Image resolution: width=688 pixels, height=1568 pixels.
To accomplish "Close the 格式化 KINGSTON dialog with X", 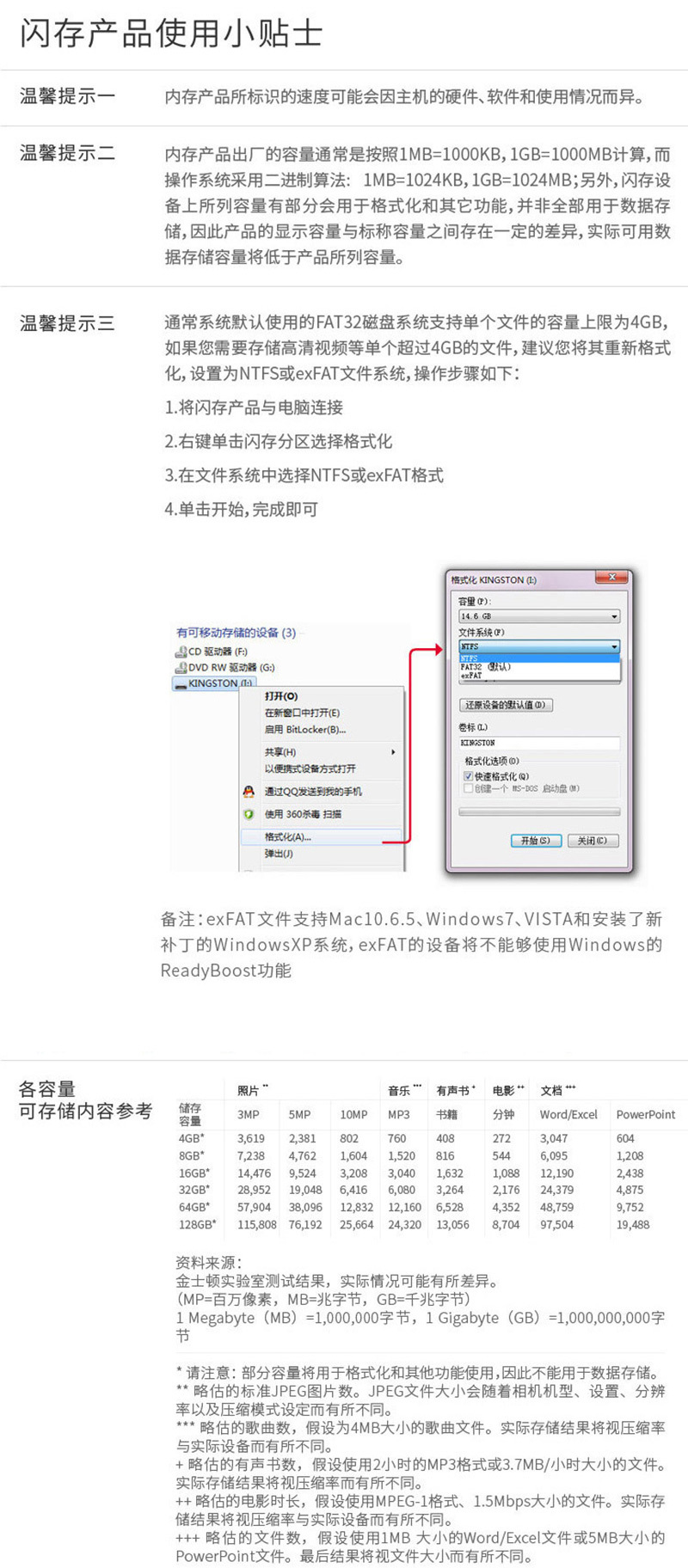I will [612, 578].
